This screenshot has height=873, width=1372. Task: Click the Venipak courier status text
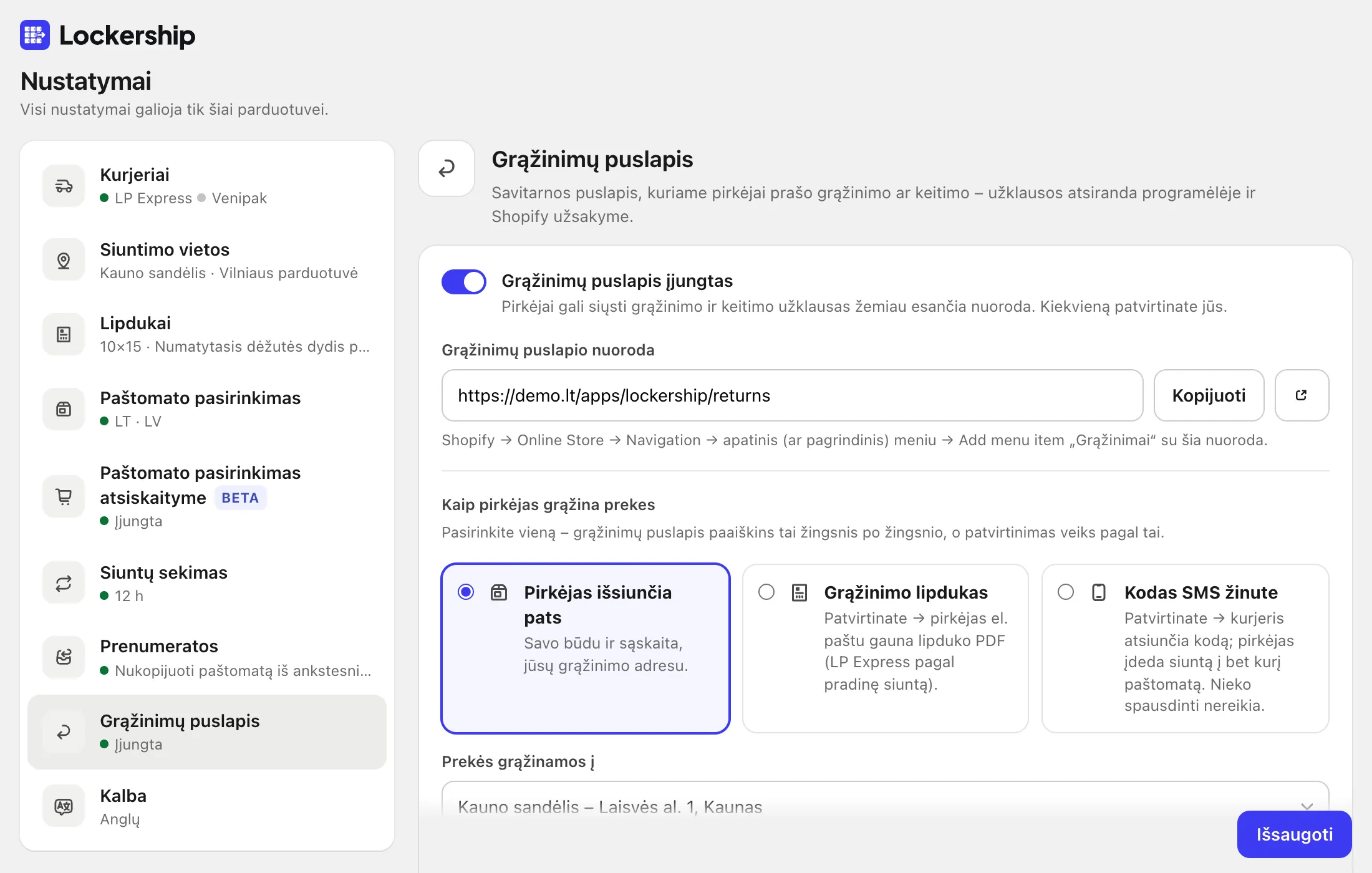point(239,198)
